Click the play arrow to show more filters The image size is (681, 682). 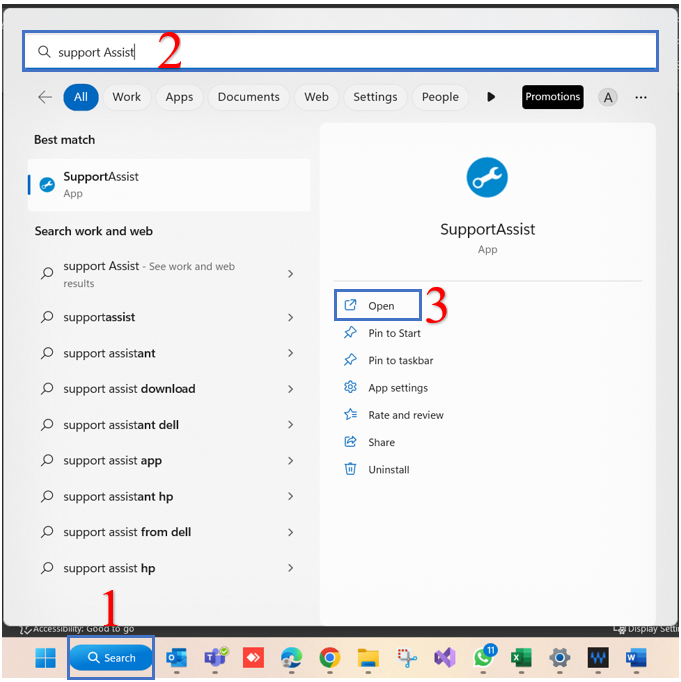point(491,97)
